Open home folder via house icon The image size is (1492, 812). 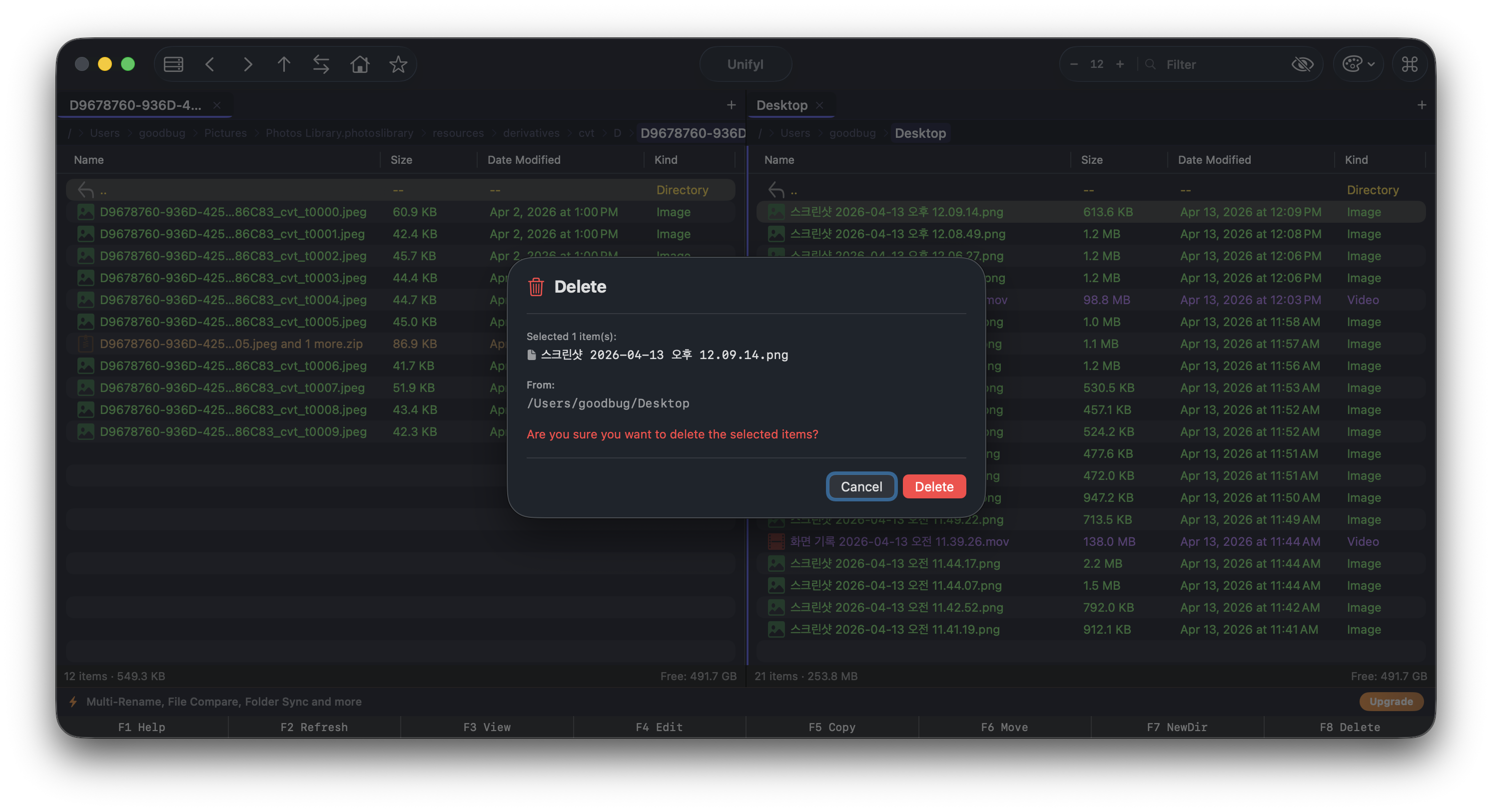[x=360, y=64]
